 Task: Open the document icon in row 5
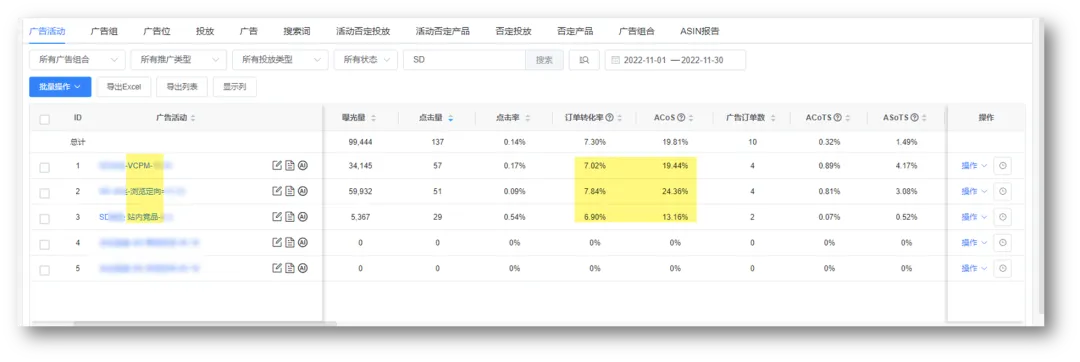(290, 268)
